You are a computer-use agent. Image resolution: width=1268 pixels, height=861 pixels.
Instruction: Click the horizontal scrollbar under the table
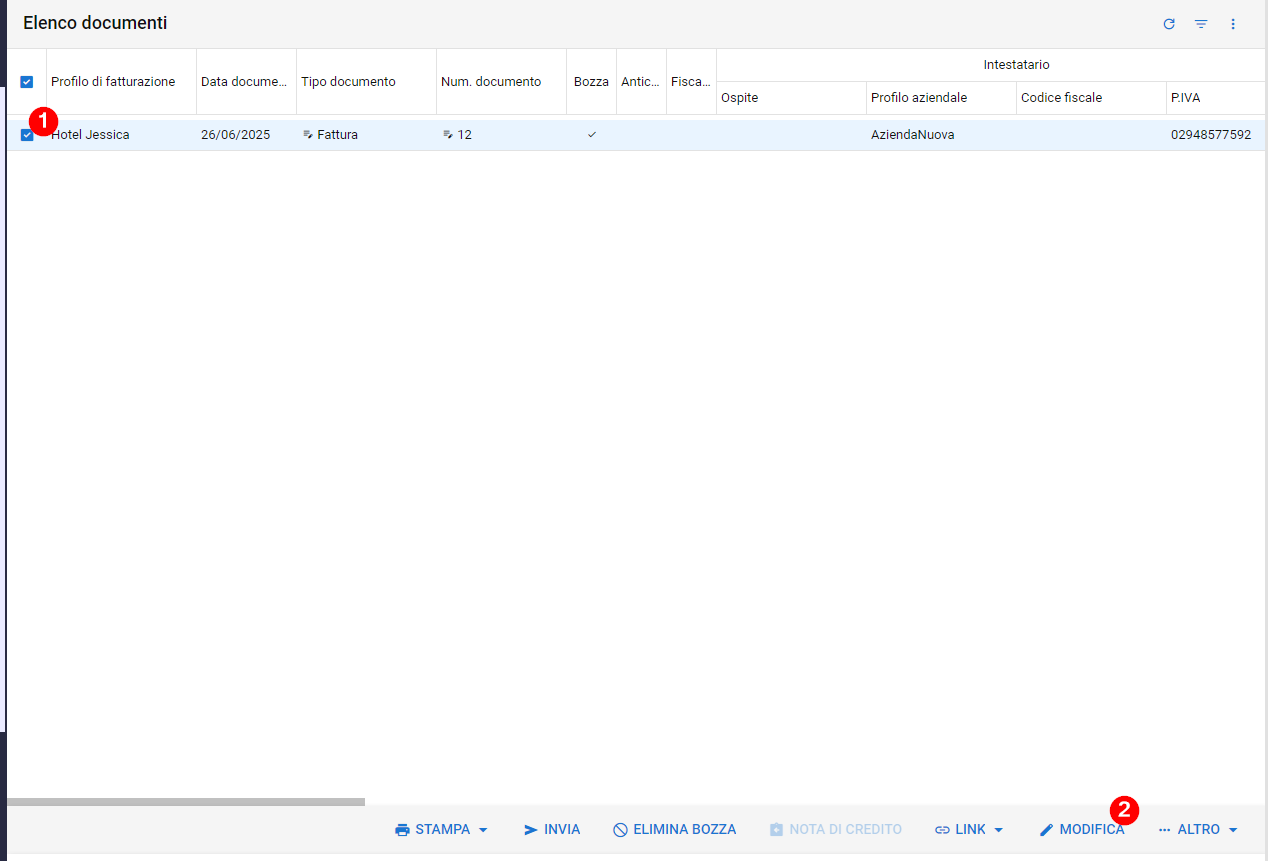click(x=186, y=802)
